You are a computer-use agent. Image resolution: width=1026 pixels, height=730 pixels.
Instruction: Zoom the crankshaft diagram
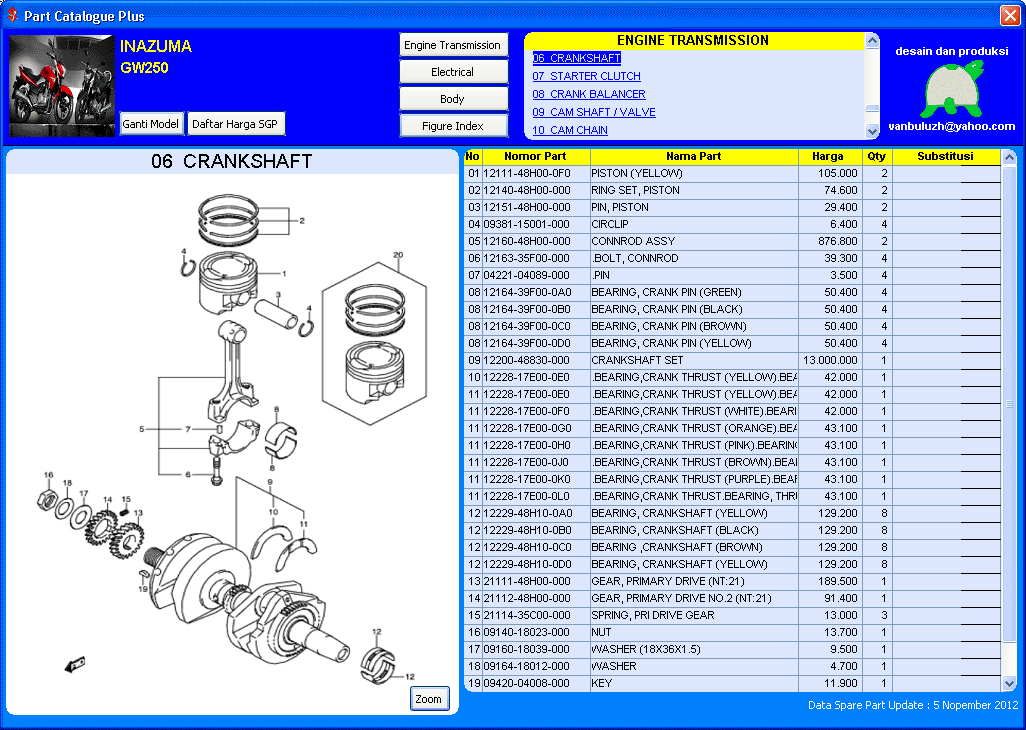click(x=429, y=699)
